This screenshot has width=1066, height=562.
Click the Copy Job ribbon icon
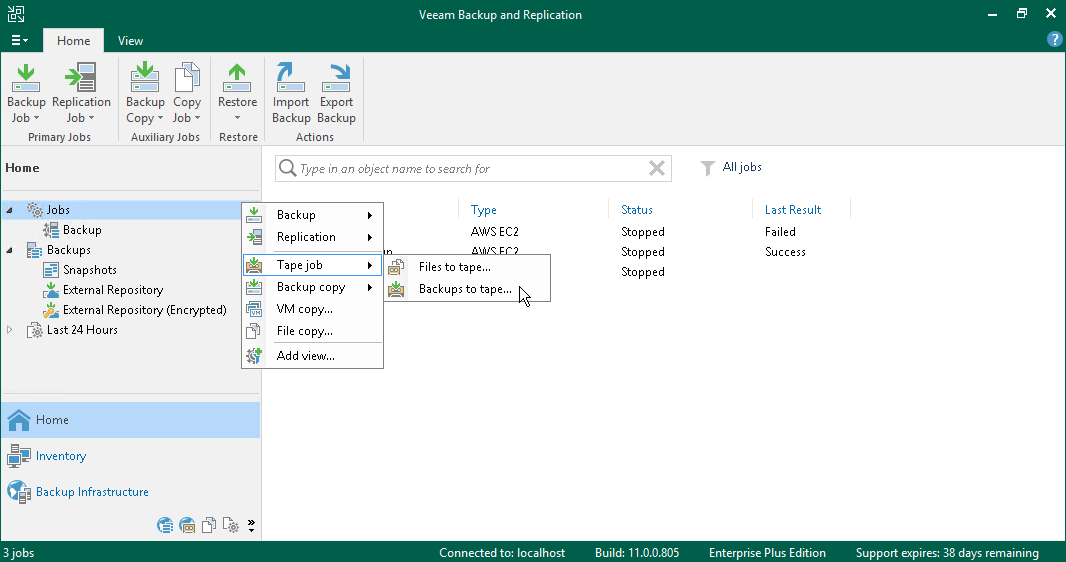pos(187,94)
